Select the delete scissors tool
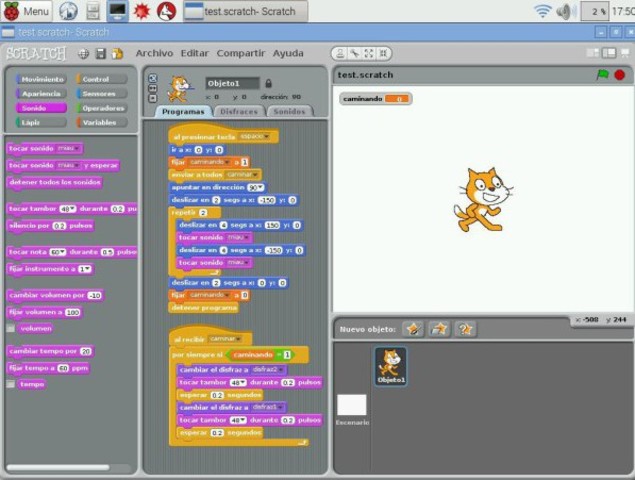 click(x=355, y=53)
